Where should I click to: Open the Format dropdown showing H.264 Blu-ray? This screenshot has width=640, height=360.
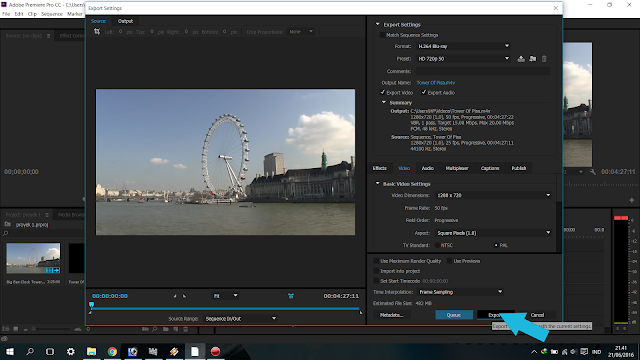click(463, 46)
